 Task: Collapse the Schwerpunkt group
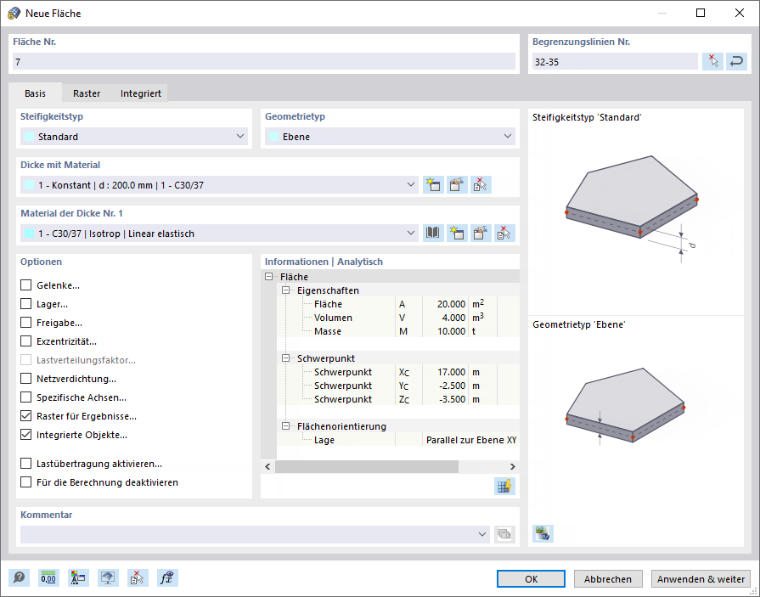tap(286, 358)
